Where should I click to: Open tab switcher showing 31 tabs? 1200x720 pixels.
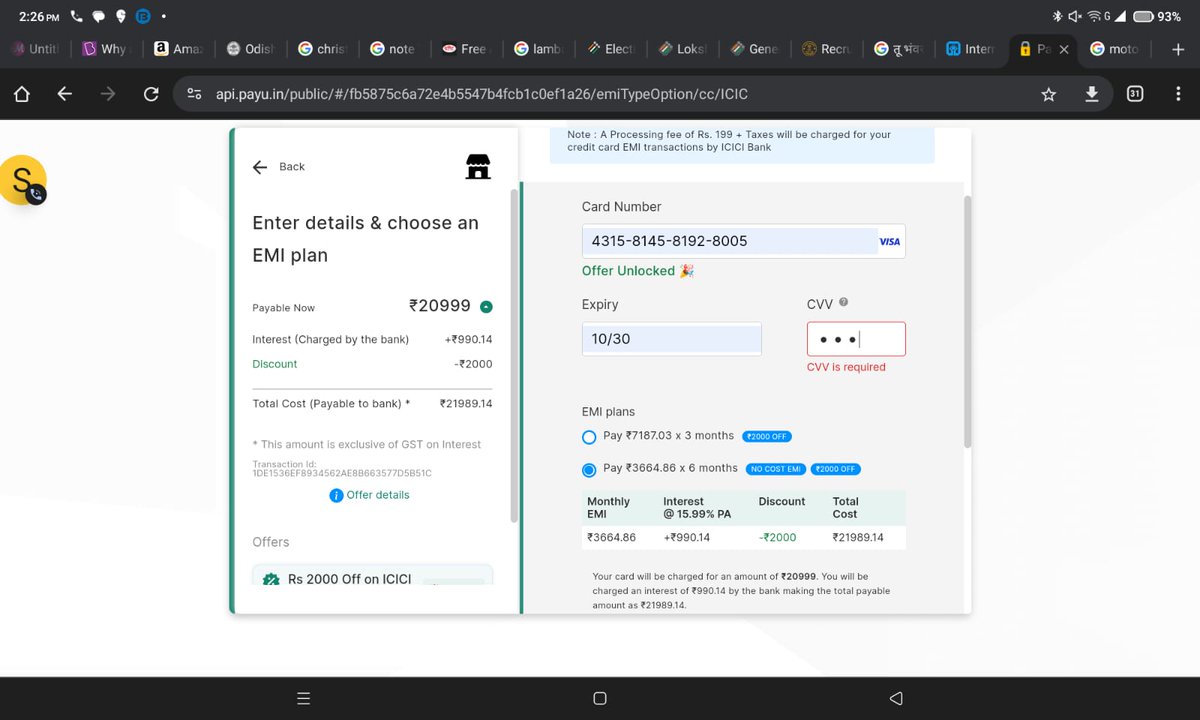tap(1135, 94)
